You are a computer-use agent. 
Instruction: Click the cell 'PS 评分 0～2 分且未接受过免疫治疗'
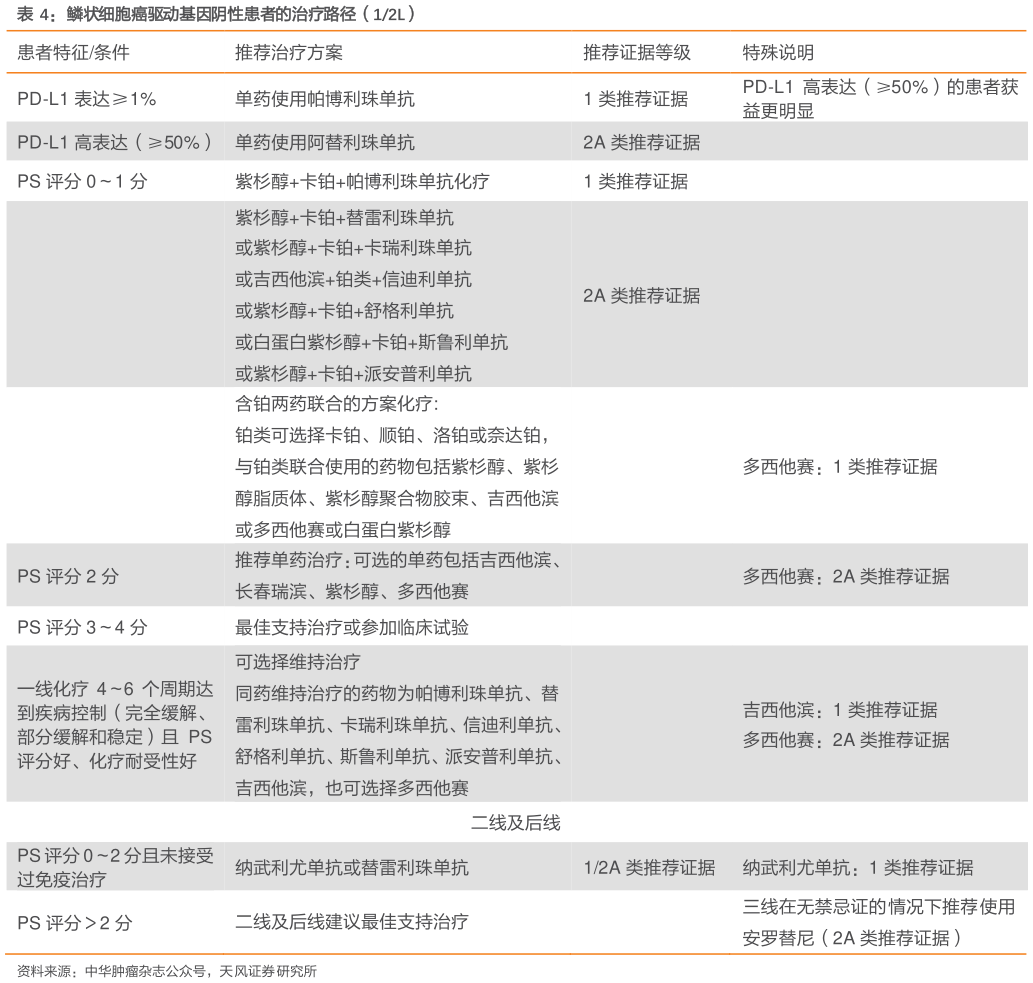(115, 868)
